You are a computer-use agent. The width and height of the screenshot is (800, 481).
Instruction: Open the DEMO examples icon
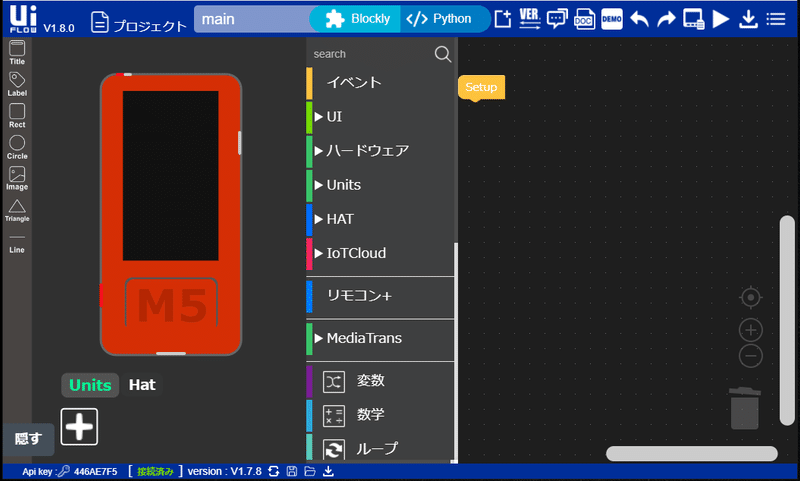612,19
